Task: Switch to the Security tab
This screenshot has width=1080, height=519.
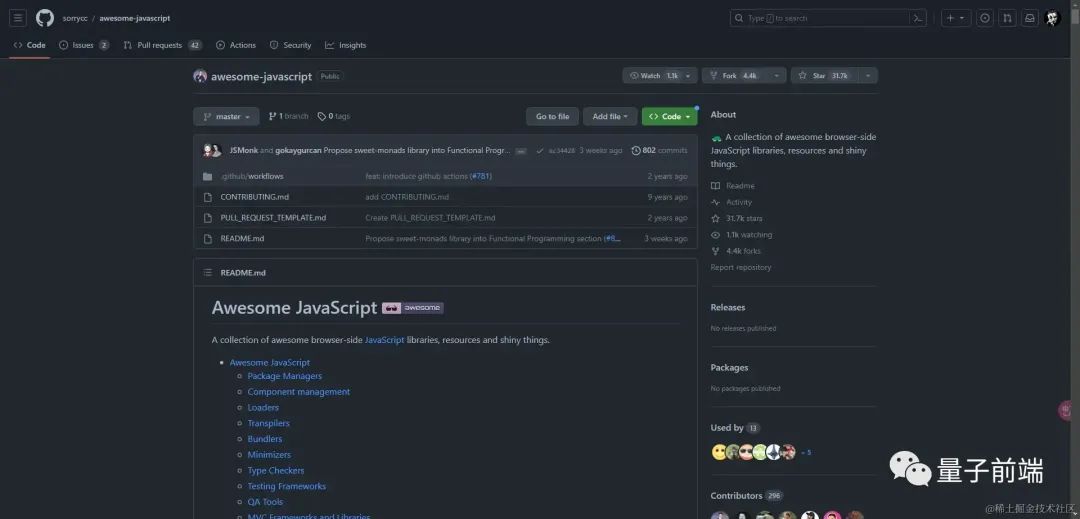Action: 290,45
